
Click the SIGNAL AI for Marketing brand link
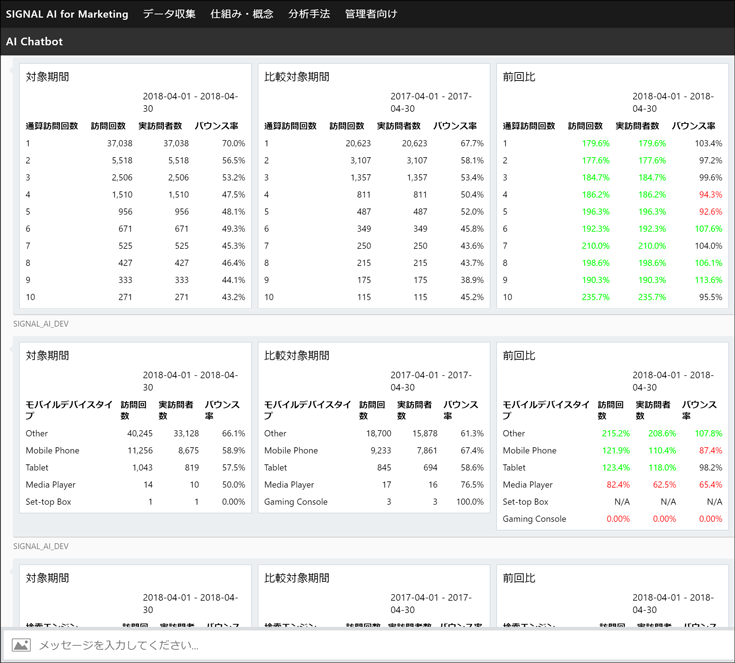(67, 14)
